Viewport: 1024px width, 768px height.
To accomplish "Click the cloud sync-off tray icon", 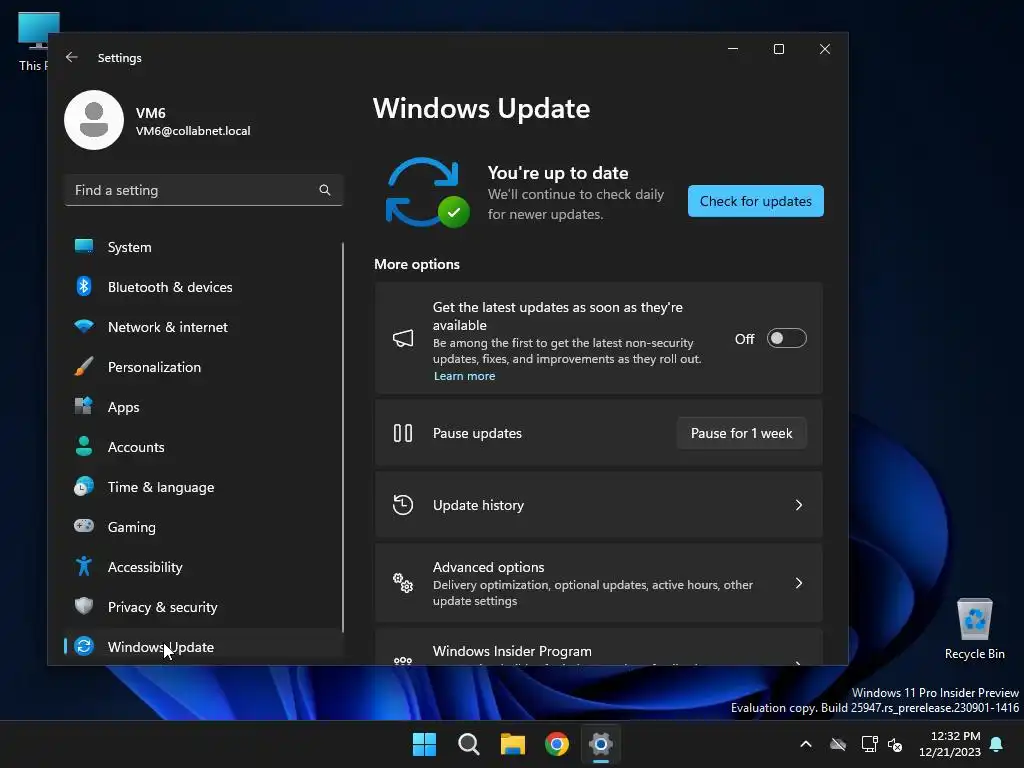I will pos(838,744).
